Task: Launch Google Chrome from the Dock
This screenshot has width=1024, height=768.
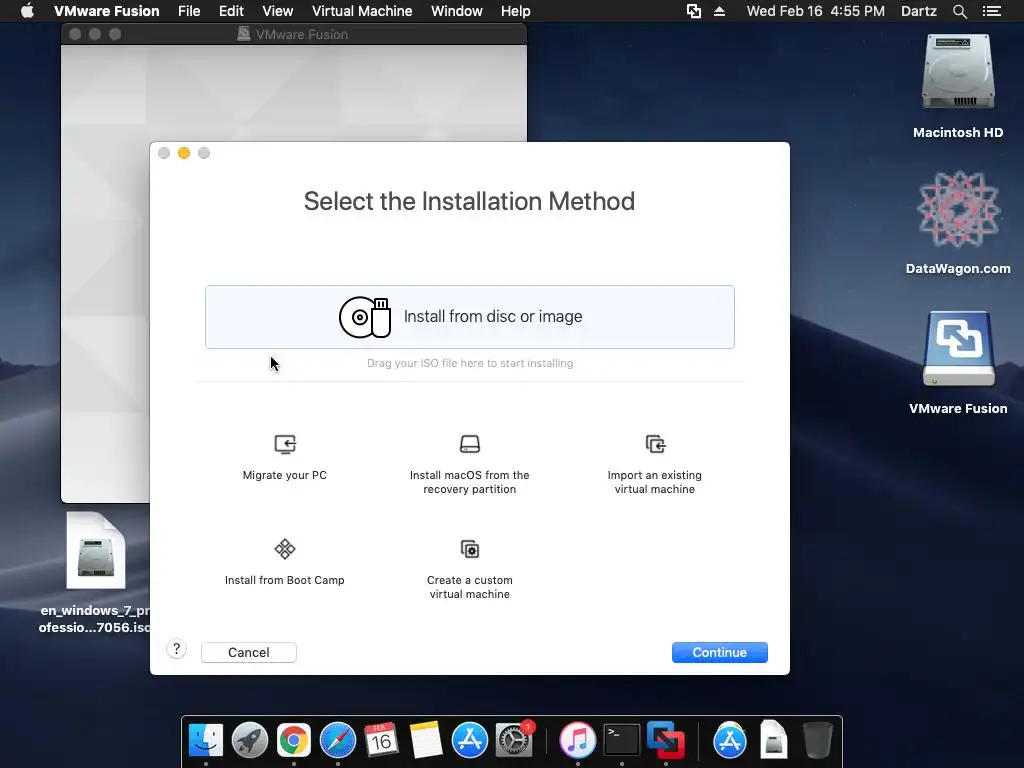Action: [294, 740]
